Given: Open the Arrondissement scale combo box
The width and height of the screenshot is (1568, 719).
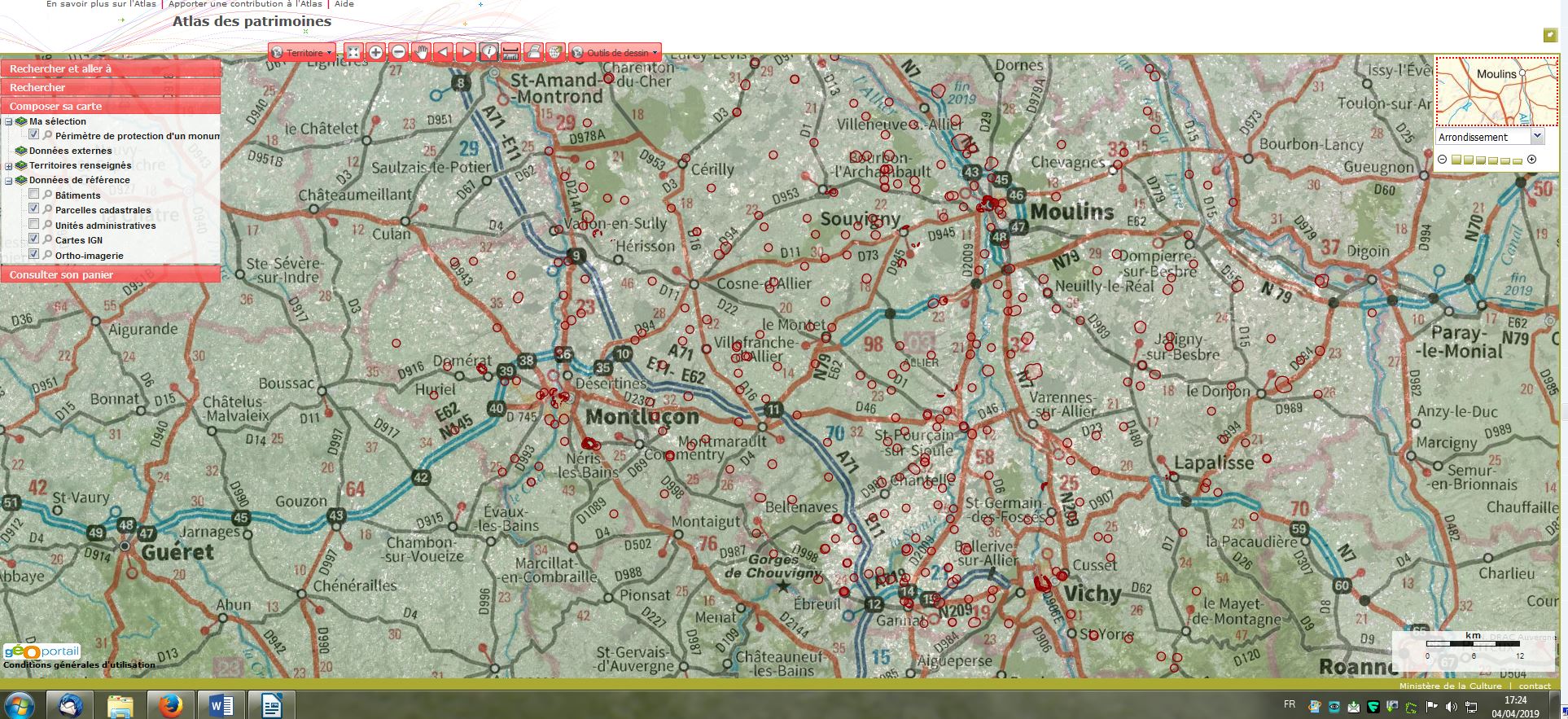Looking at the screenshot, I should click(x=1490, y=137).
